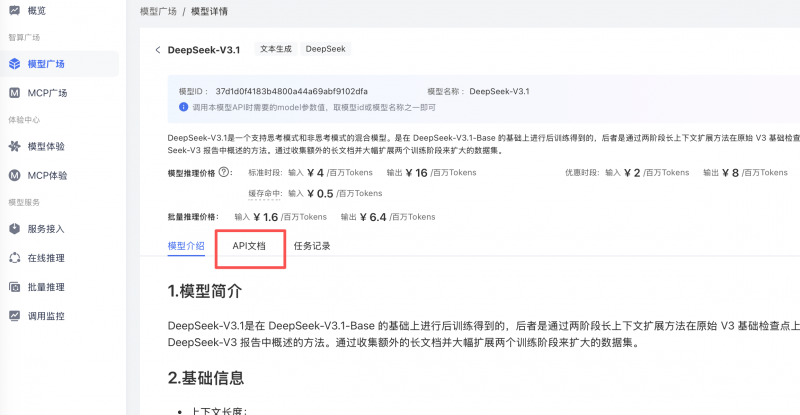Viewport: 800px width, 415px height.
Task: Click the 概览 overview sidebar icon
Action: 15,10
